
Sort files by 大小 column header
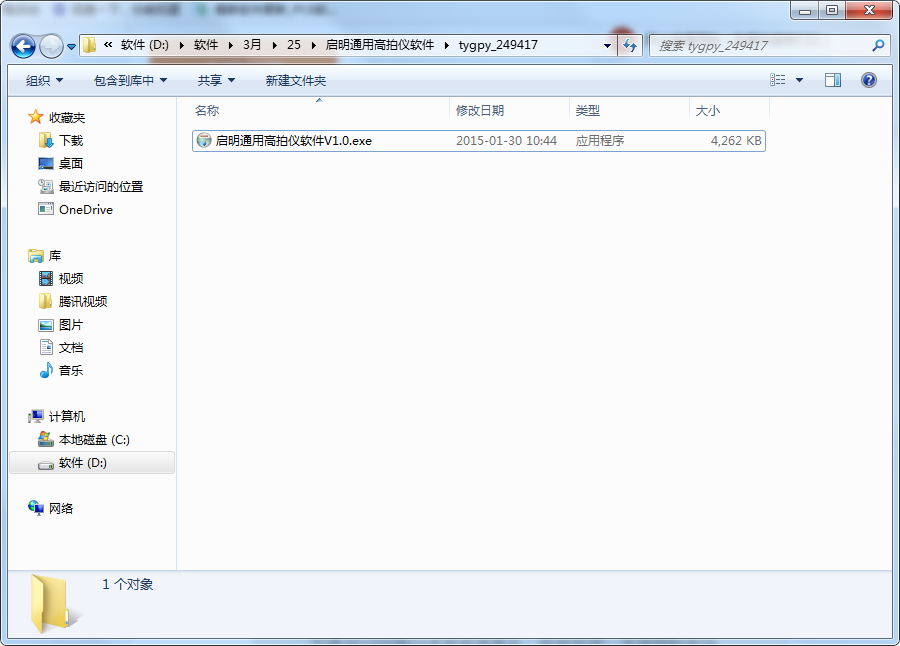708,111
